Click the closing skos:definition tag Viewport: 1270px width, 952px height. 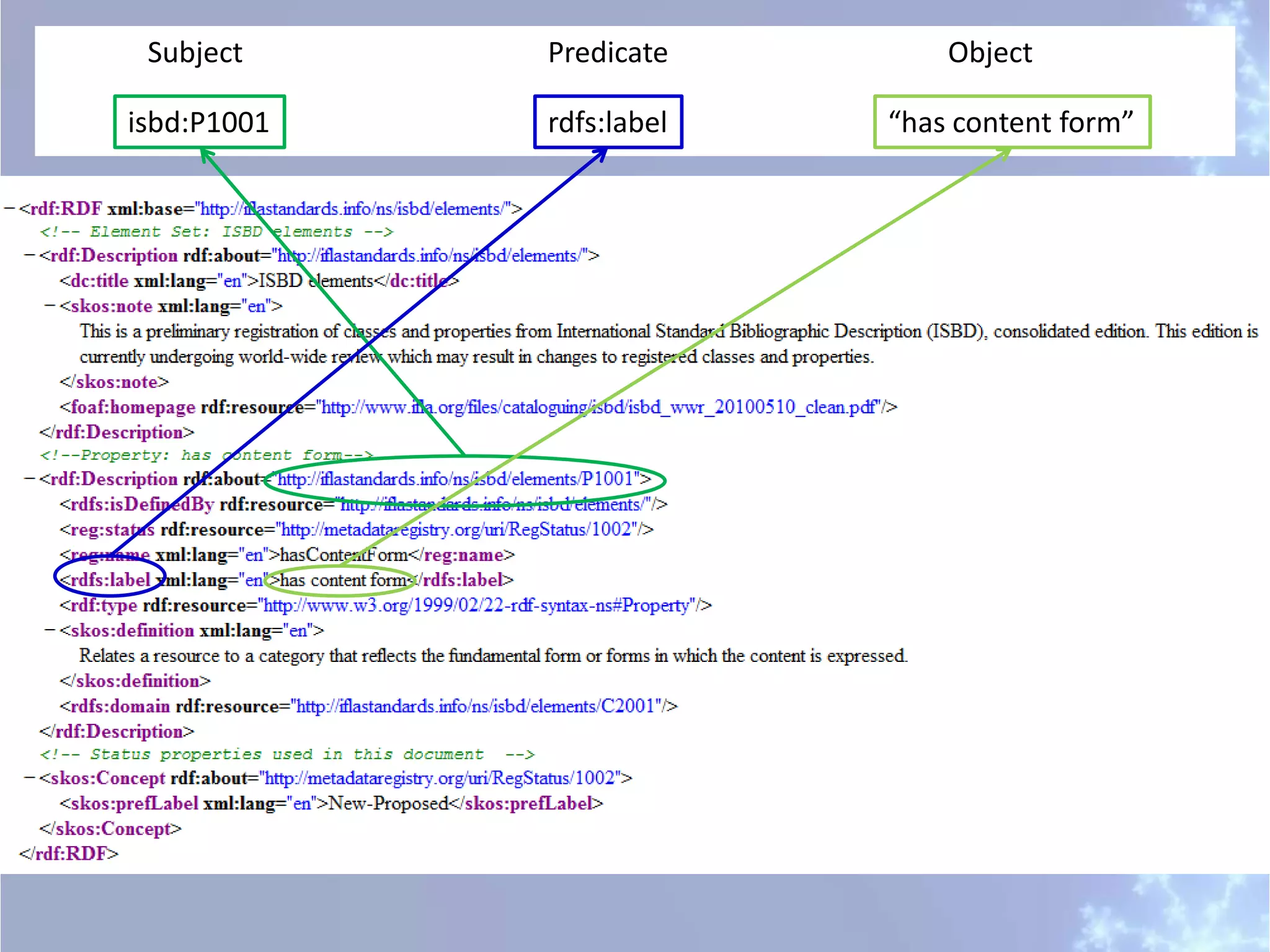point(135,681)
